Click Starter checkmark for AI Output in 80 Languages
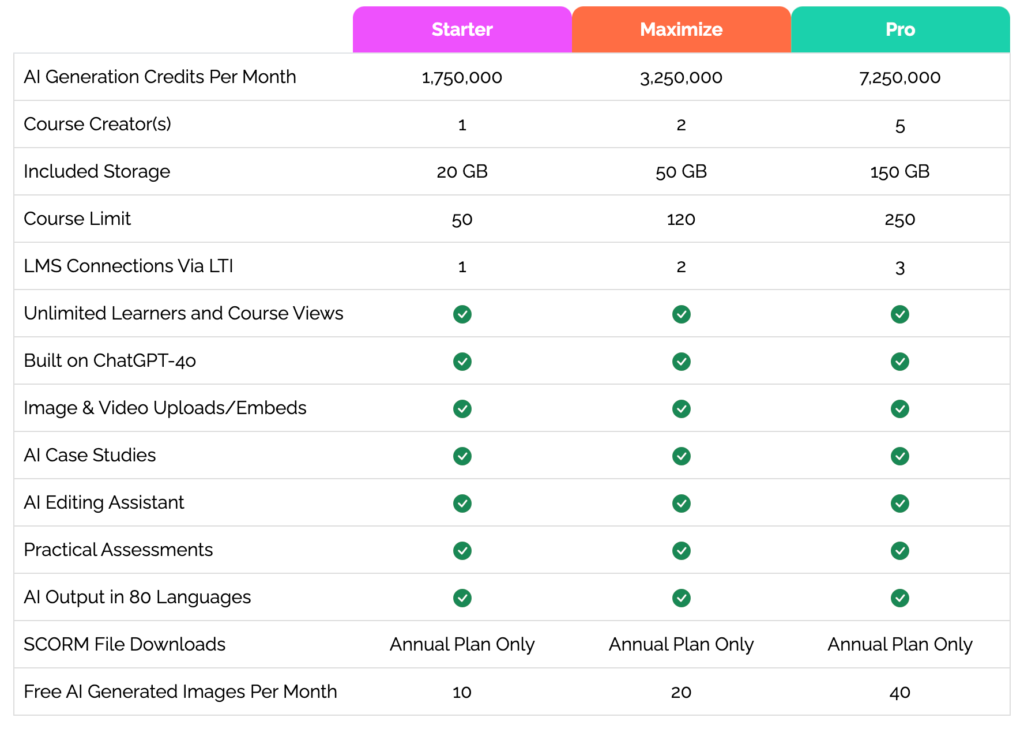Image resolution: width=1024 pixels, height=729 pixels. (462, 598)
